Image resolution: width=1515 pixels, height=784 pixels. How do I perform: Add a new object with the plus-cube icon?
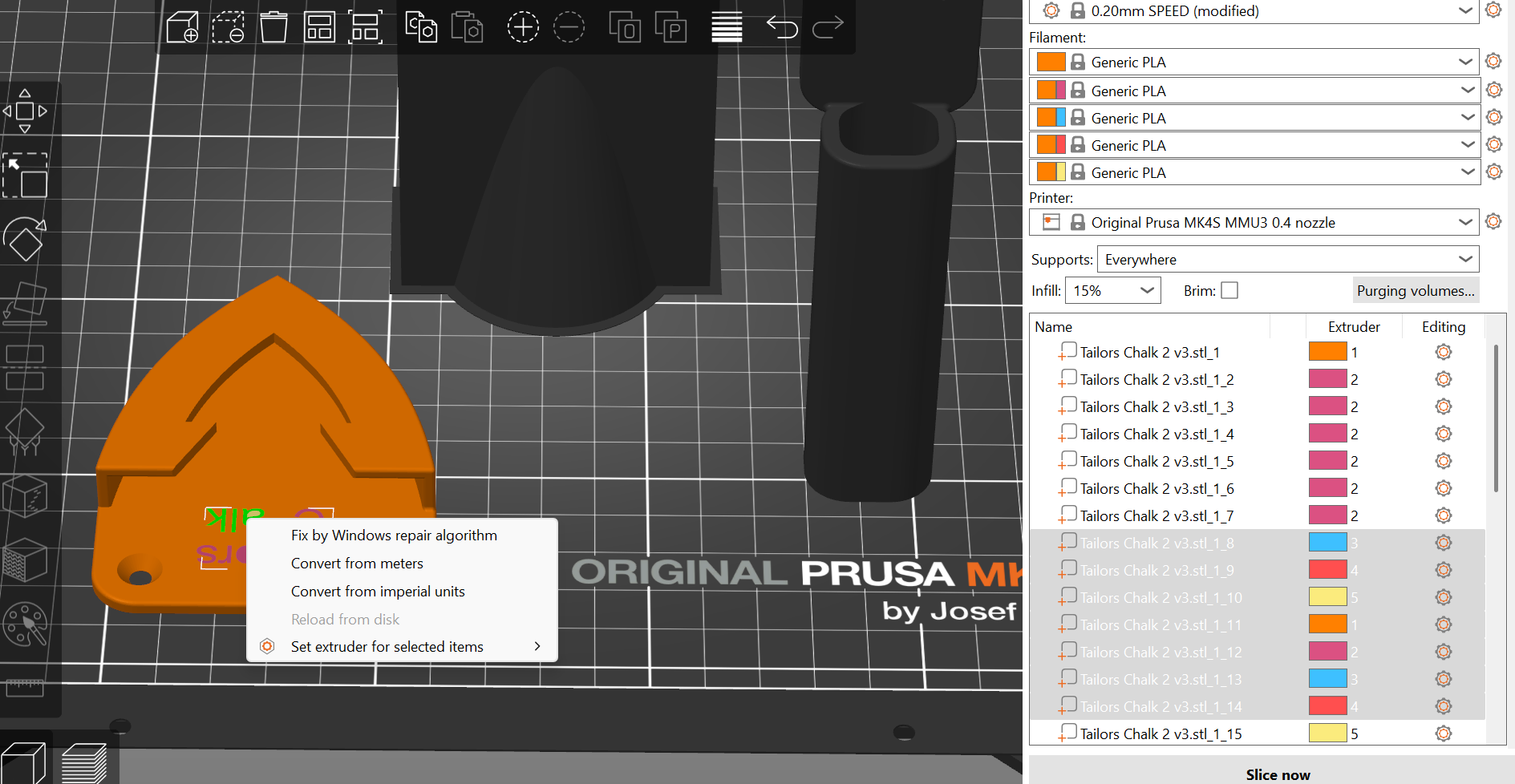[x=182, y=26]
